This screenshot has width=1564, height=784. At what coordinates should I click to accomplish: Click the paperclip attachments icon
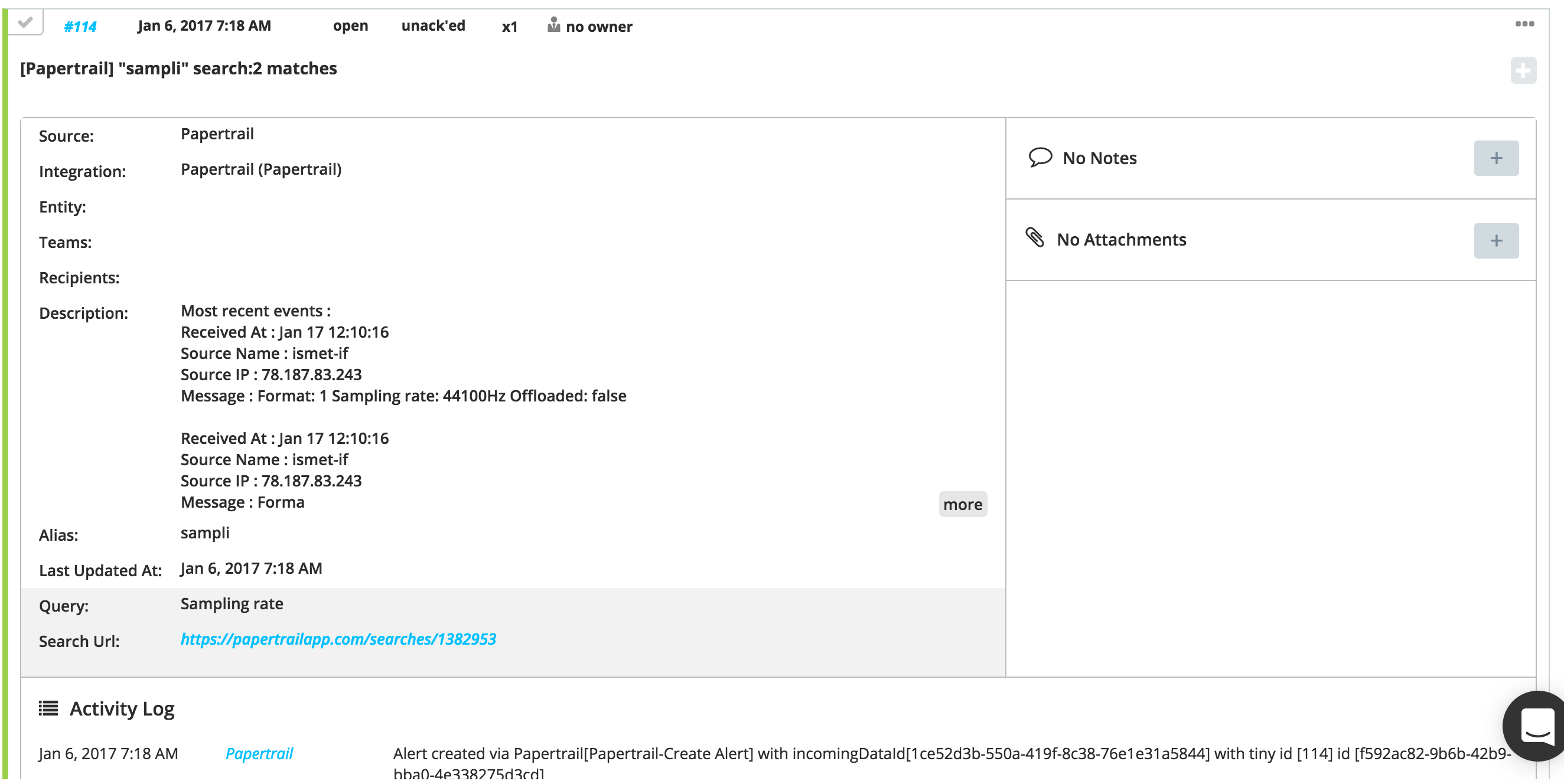click(1035, 237)
